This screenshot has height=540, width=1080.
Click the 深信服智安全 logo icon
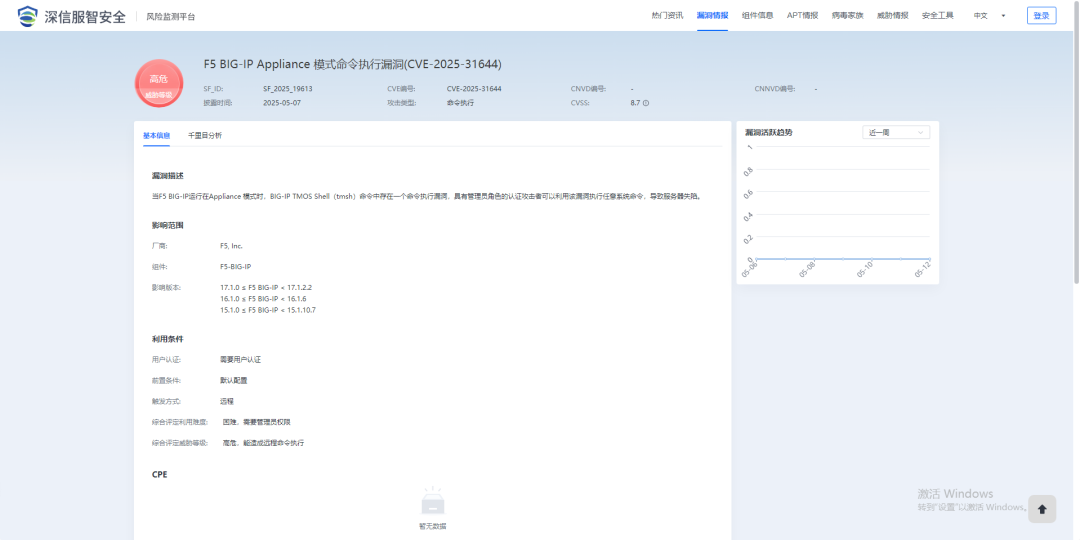pos(29,16)
